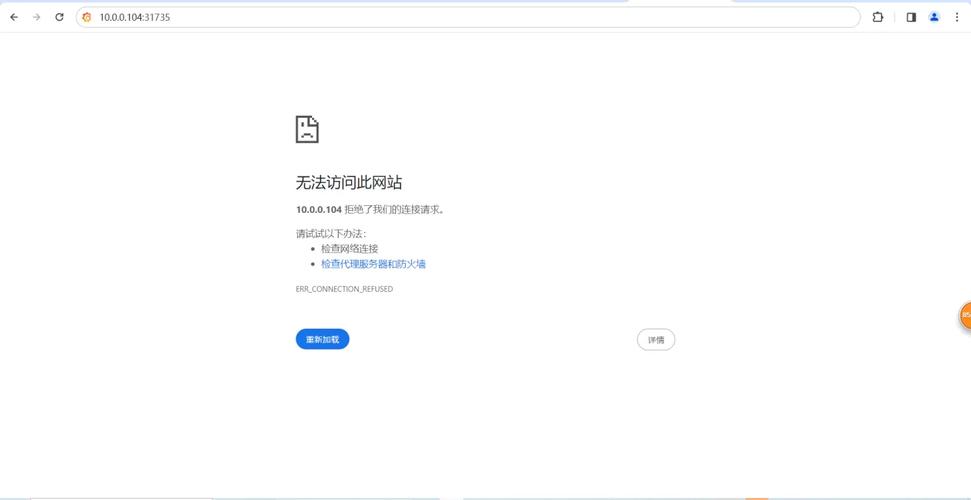Screen dimensions: 971x500
Task: Open the browser three-dot menu
Action: [957, 17]
